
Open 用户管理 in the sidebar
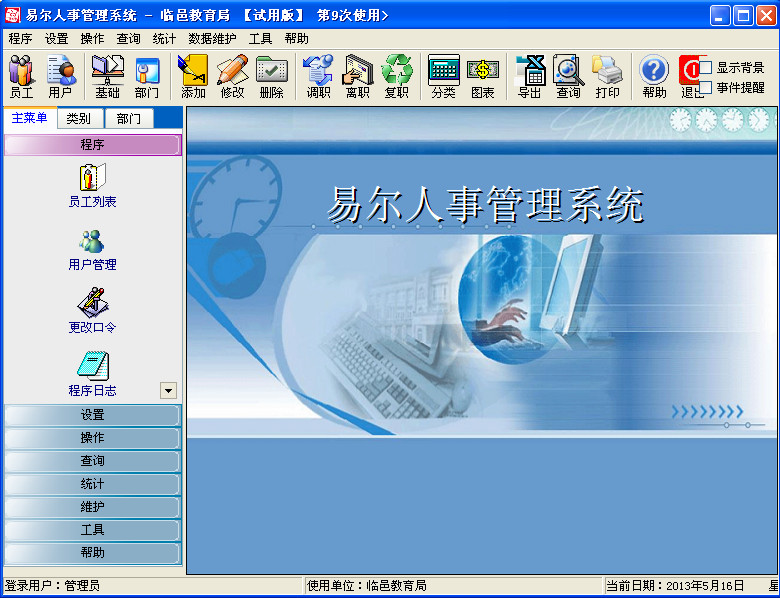tap(93, 250)
